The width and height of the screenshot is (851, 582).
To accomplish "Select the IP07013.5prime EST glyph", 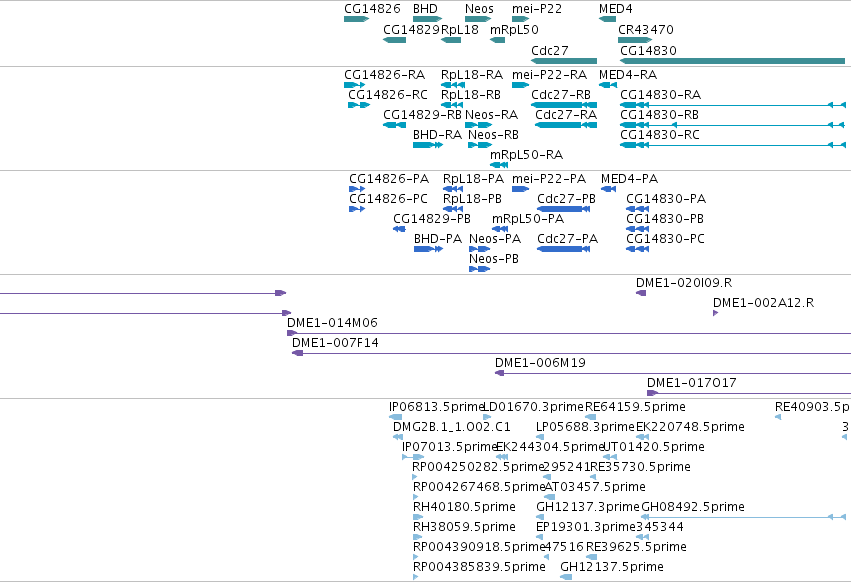I will coord(413,457).
